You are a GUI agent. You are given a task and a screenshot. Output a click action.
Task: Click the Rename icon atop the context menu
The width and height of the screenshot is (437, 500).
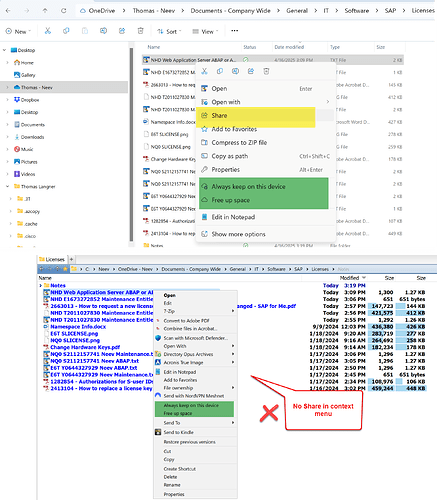click(235, 71)
